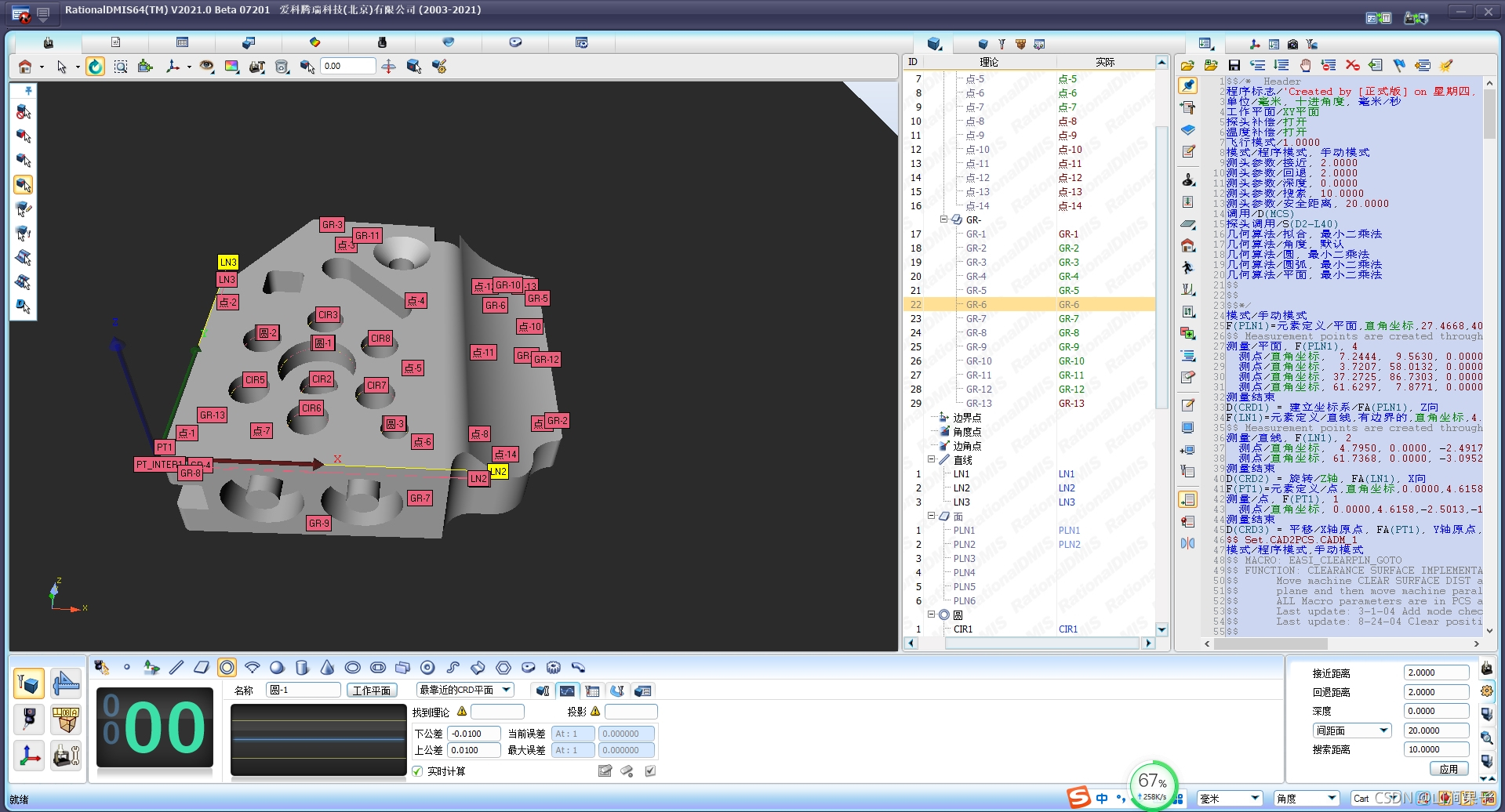1505x812 pixels.
Task: Toggle the 实时计算 checkbox
Action: pyautogui.click(x=417, y=771)
